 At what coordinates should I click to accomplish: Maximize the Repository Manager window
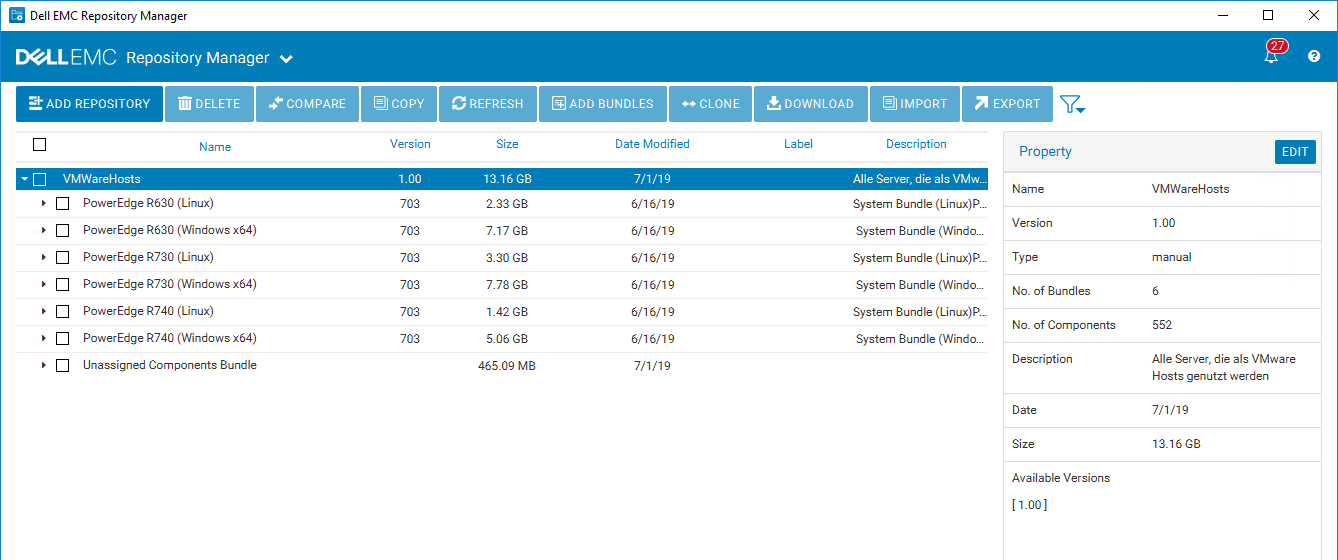pyautogui.click(x=1268, y=15)
